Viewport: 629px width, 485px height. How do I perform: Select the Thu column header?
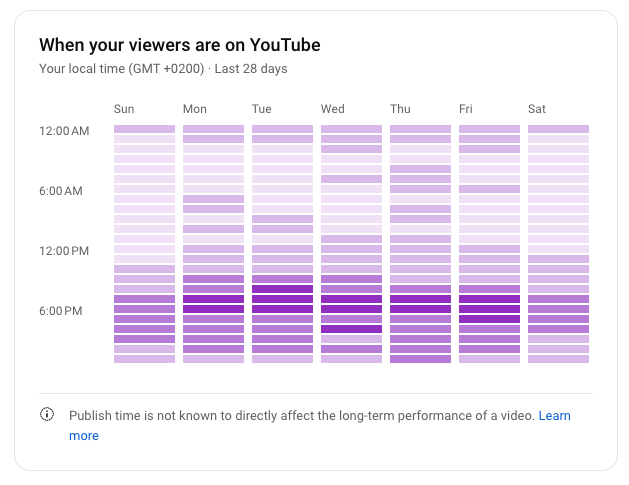tap(400, 109)
